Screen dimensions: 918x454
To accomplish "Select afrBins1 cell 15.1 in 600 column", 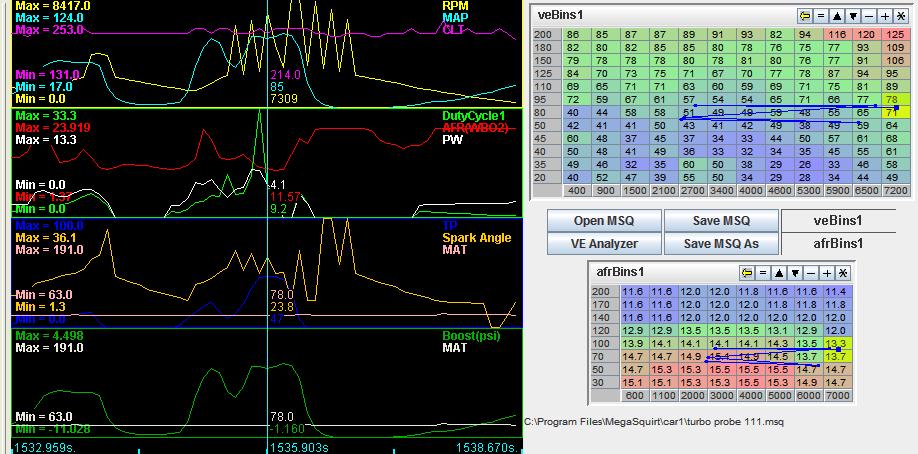I will [x=635, y=383].
